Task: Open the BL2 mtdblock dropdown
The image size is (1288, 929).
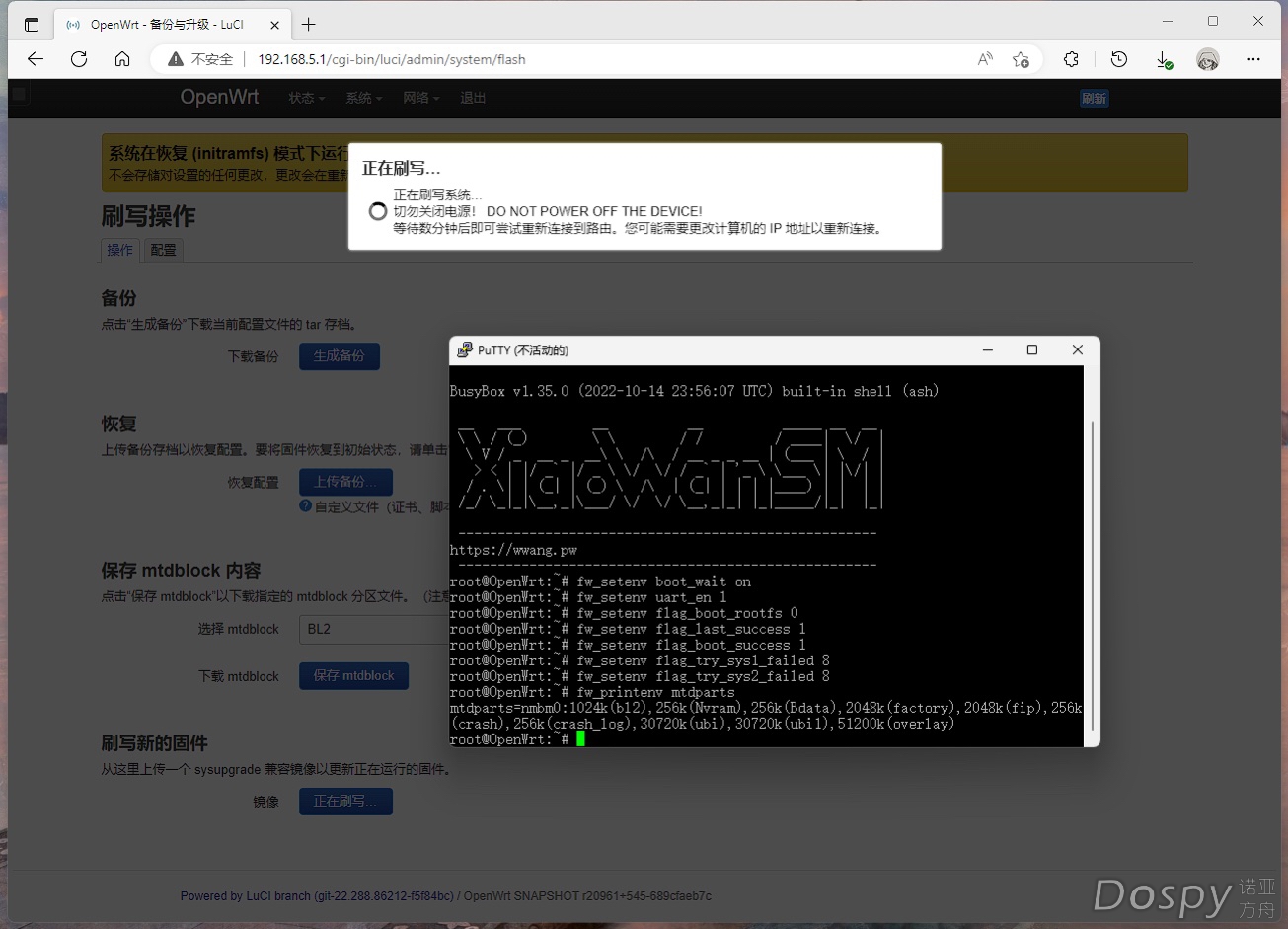Action: [374, 629]
